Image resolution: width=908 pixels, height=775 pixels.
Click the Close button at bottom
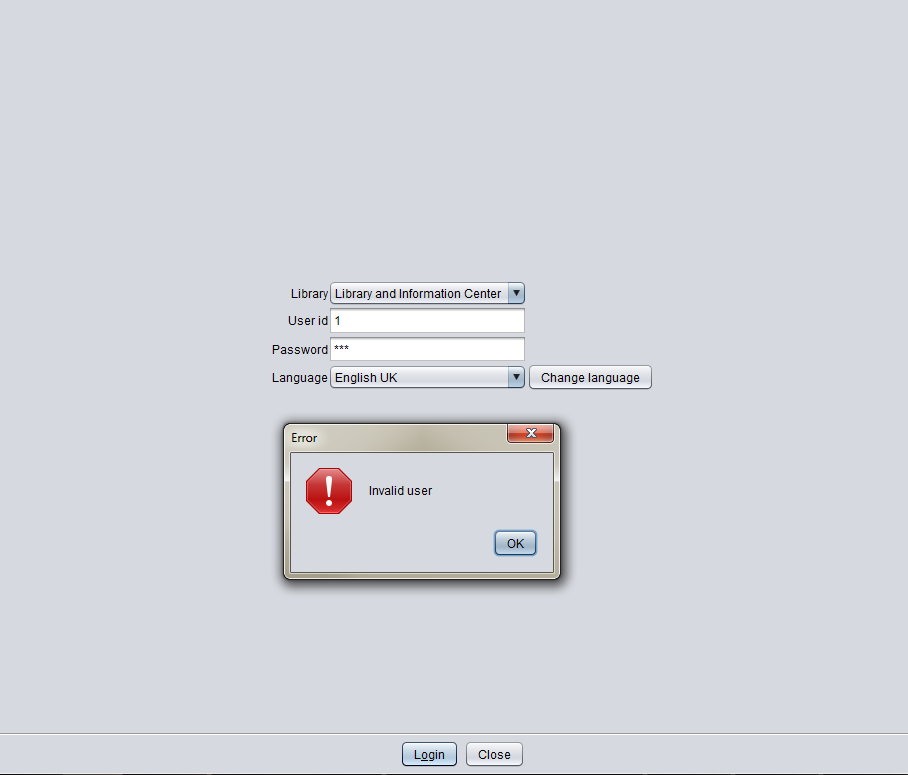[x=494, y=754]
